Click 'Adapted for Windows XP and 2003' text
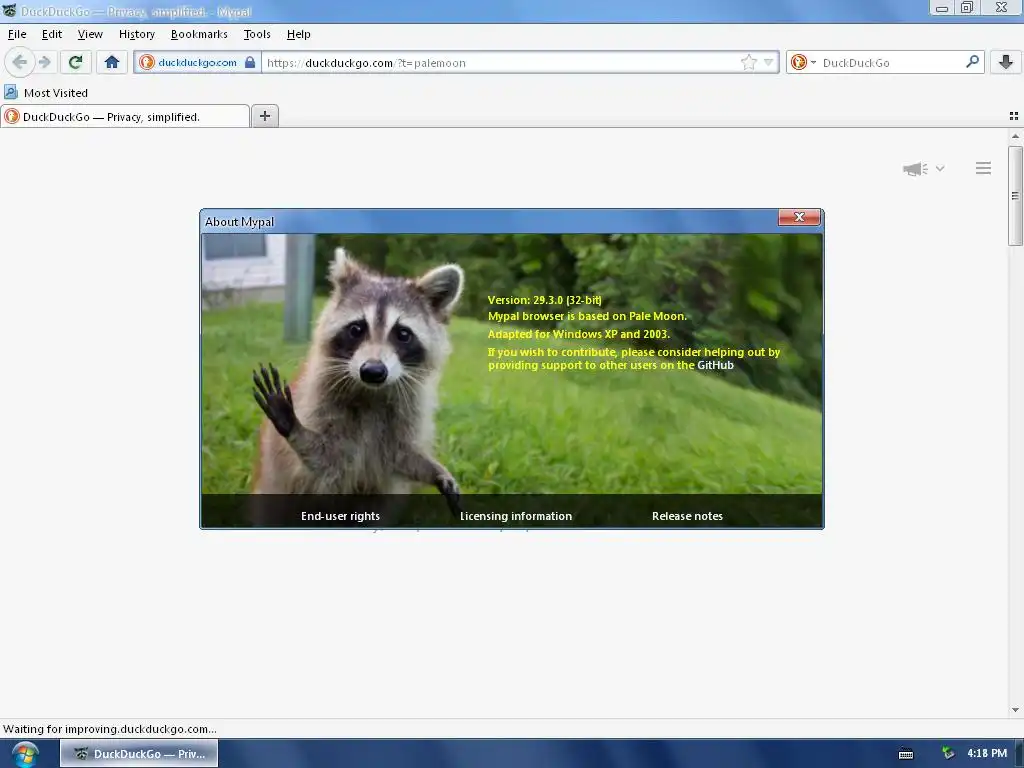Image resolution: width=1024 pixels, height=768 pixels. pyautogui.click(x=579, y=334)
